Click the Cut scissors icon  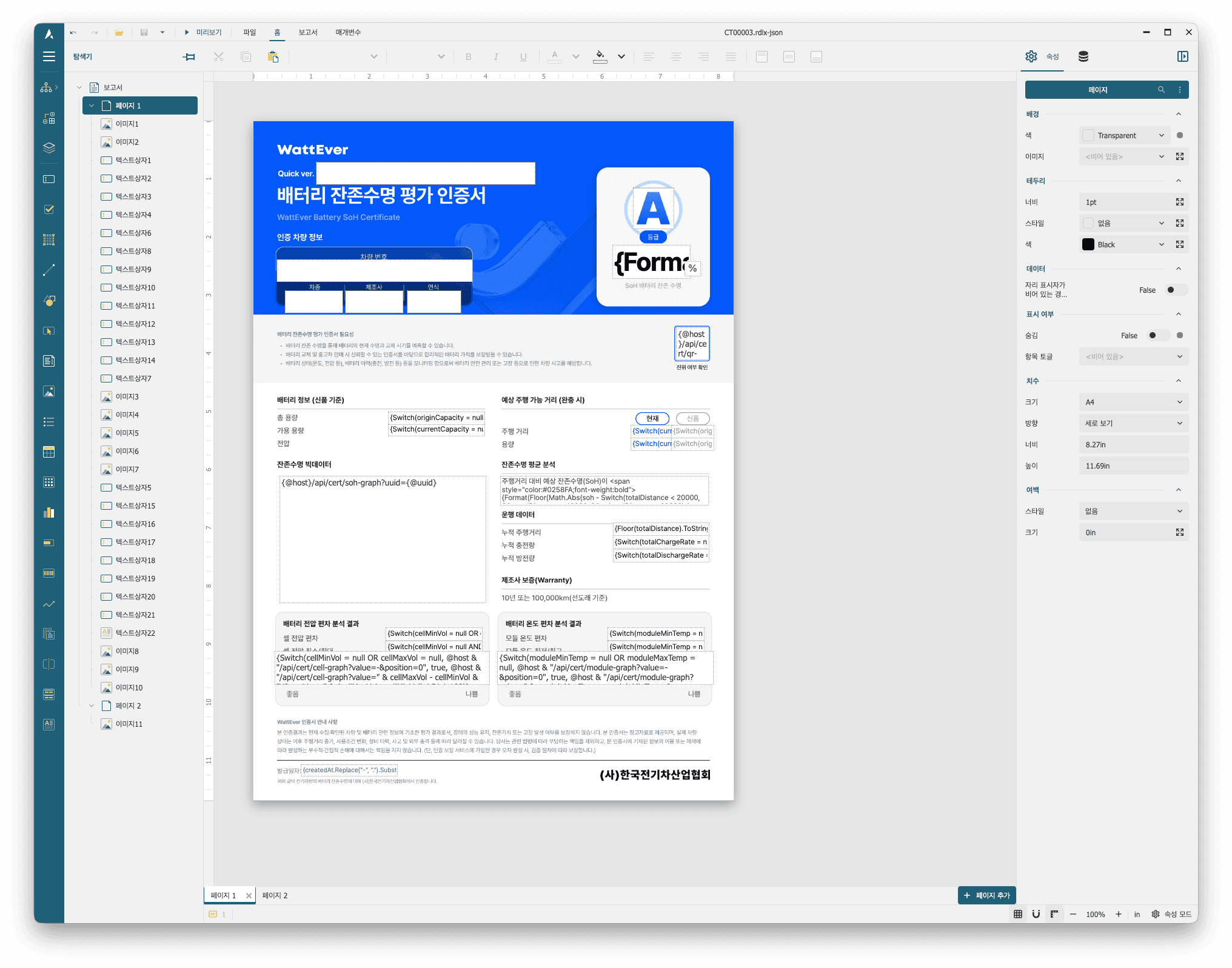[219, 56]
